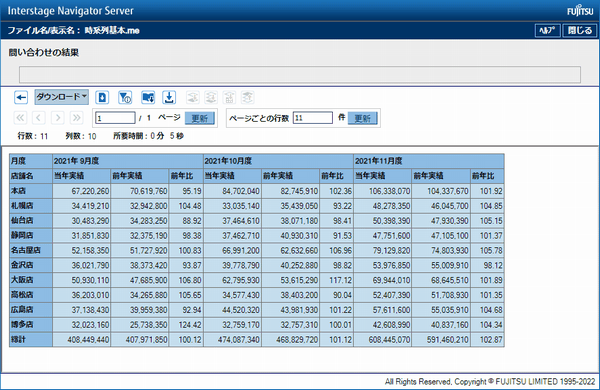Click the ヘルプ button in header
The image size is (600, 390).
point(547,30)
